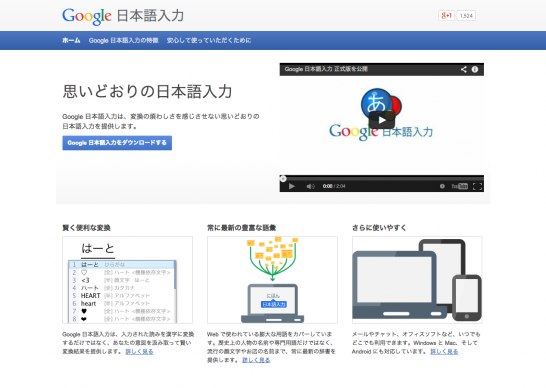The height and width of the screenshot is (388, 546).
Task: Click video title Google 日本語入力 正式版を公開
Action: click(326, 69)
